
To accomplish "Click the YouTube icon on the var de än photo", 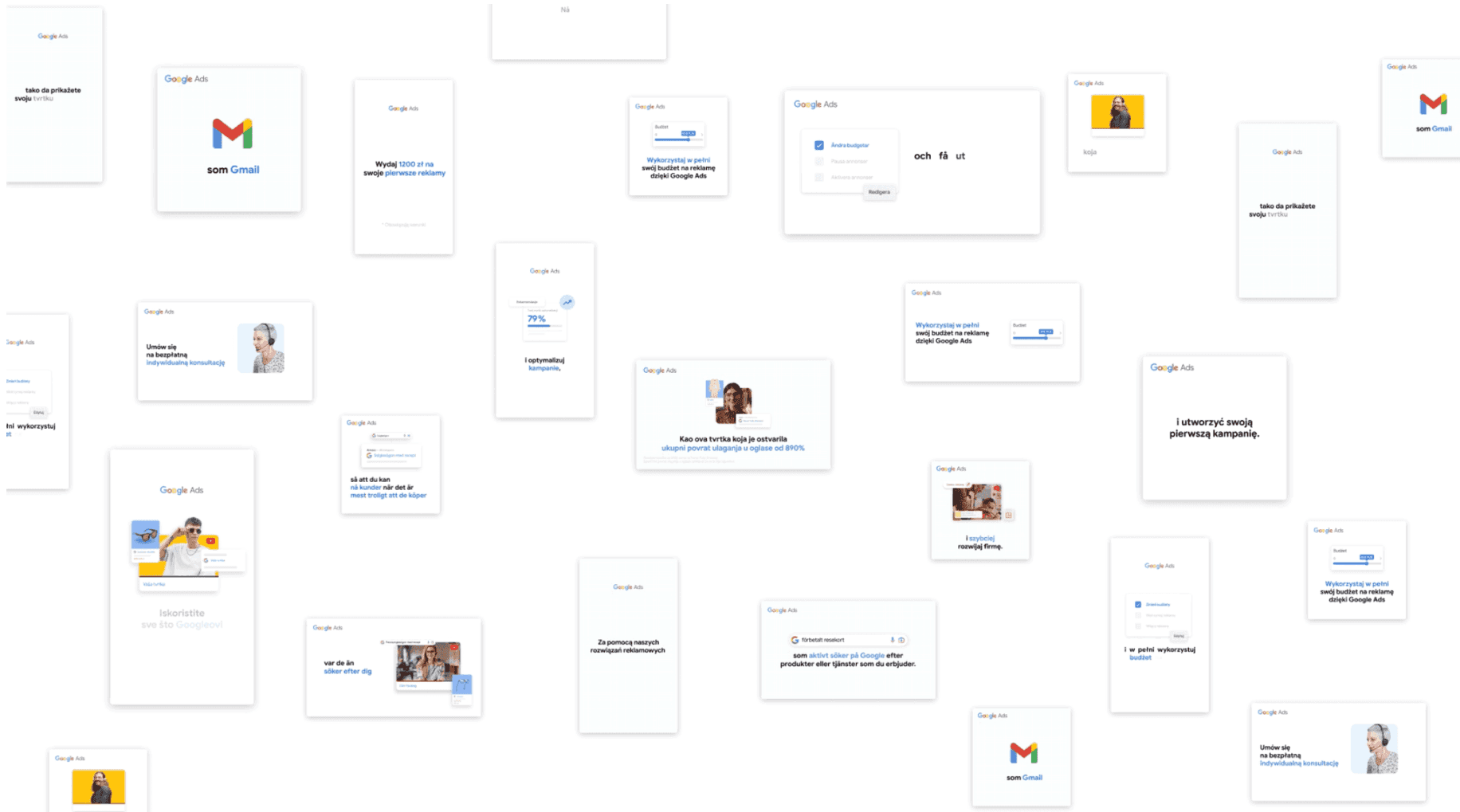I will (453, 648).
